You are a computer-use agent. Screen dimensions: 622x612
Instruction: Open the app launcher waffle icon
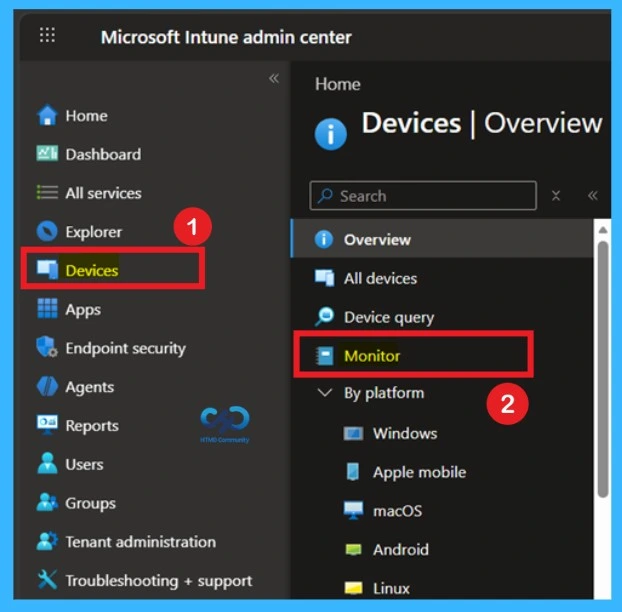(47, 35)
